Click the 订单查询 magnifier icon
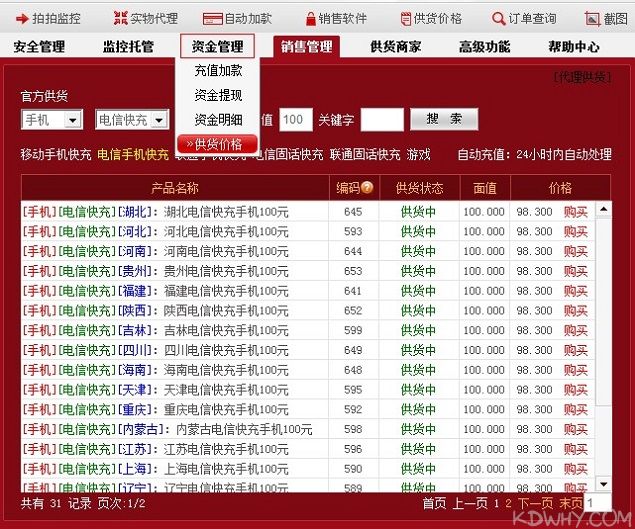This screenshot has height=529, width=635. tap(499, 18)
